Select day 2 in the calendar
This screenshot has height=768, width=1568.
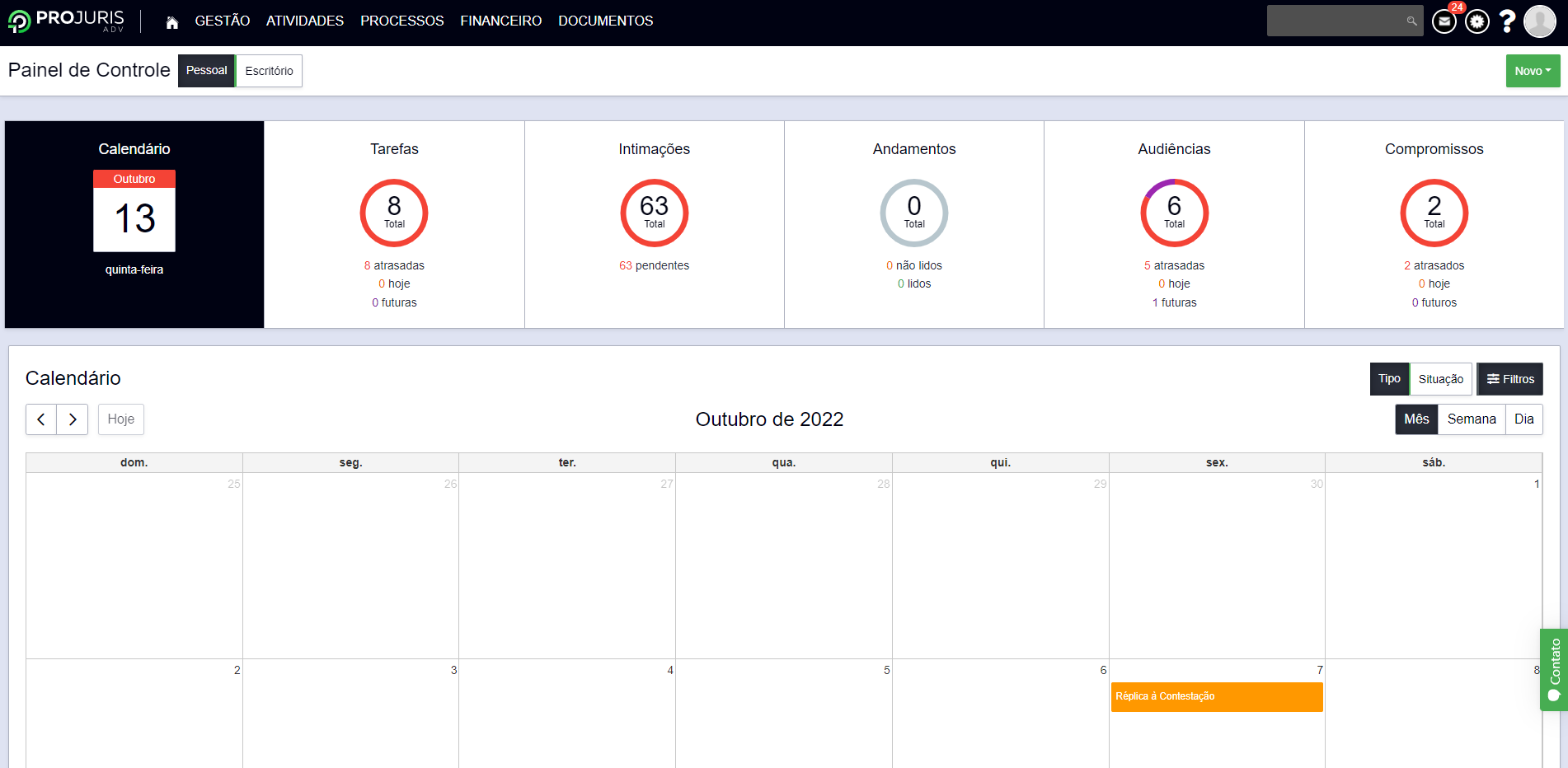[x=237, y=670]
